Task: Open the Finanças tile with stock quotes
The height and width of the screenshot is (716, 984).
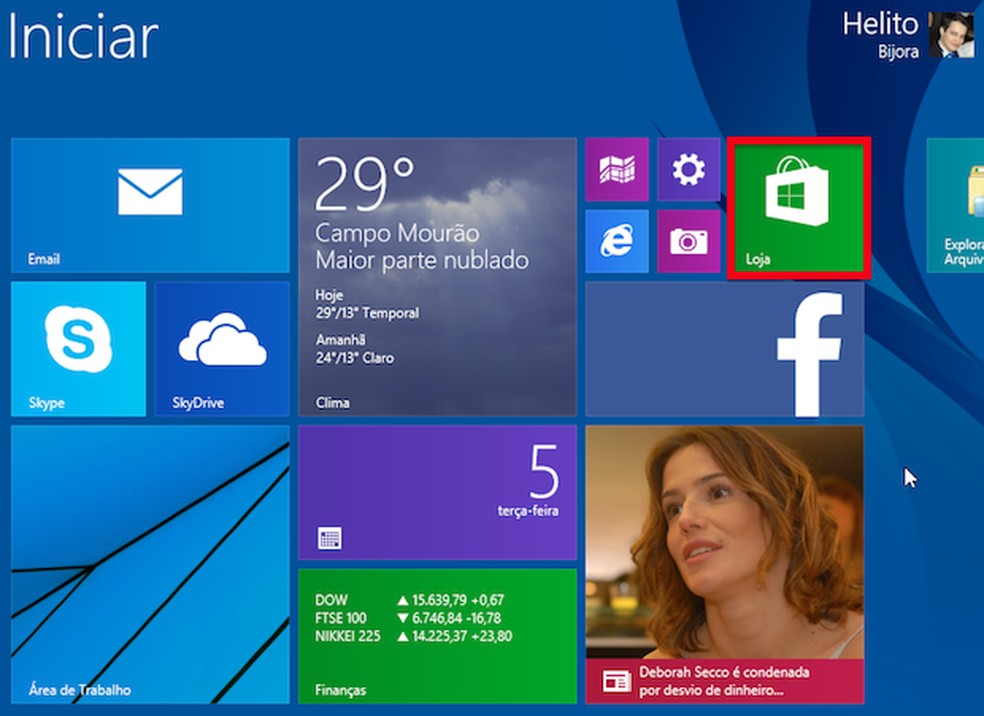Action: [x=436, y=635]
